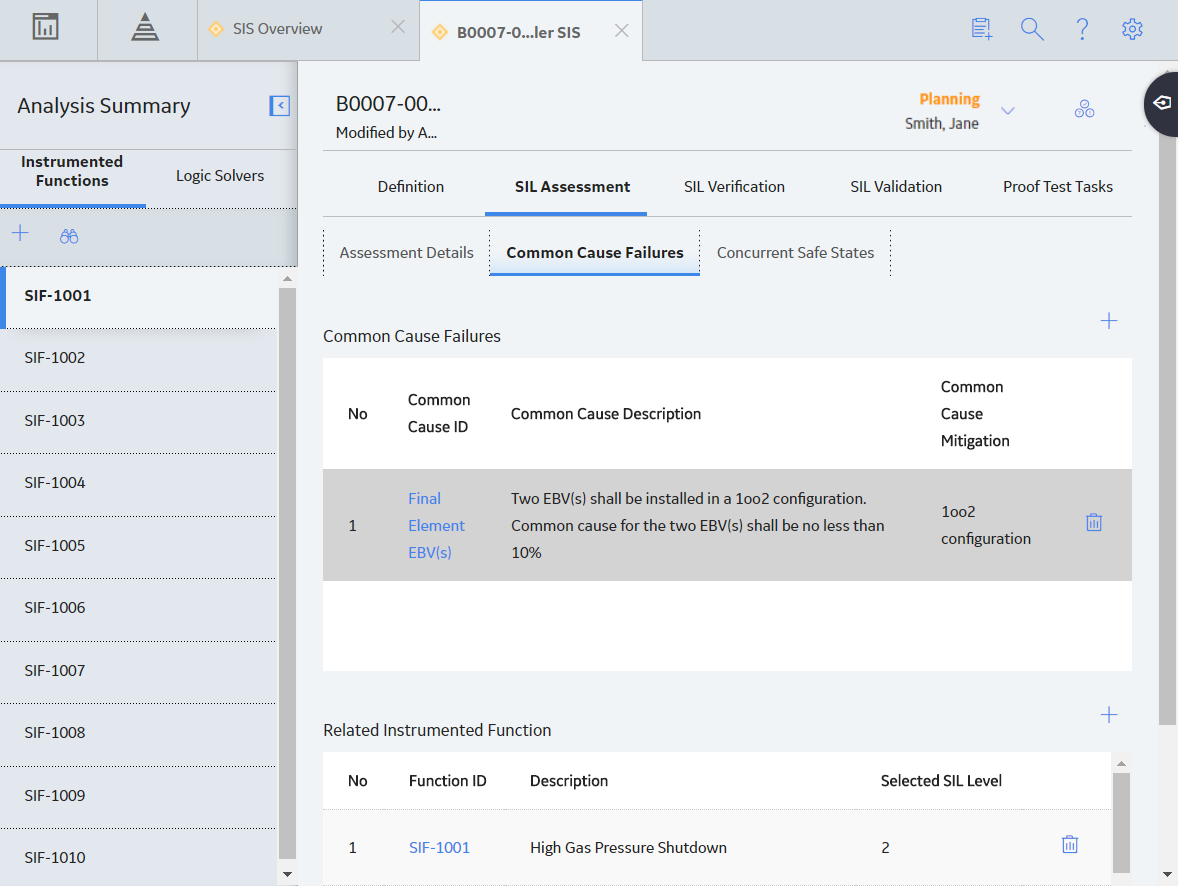Click the search magnifier icon
Image resolution: width=1178 pixels, height=886 pixels.
click(x=1032, y=29)
